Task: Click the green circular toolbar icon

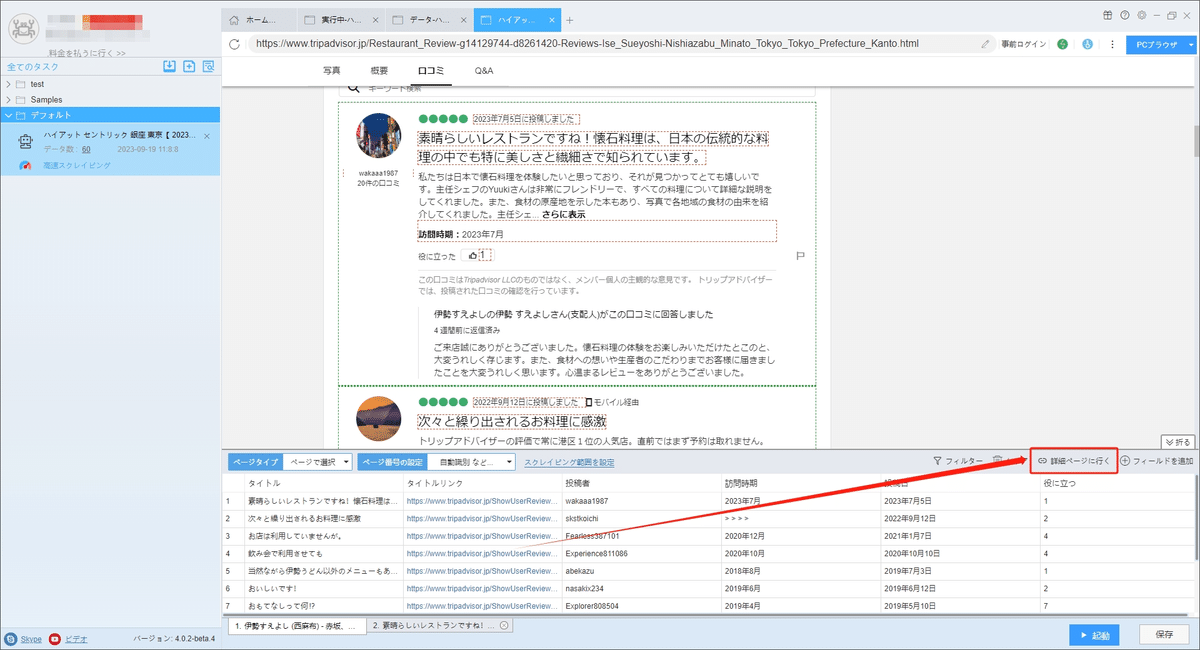Action: pyautogui.click(x=1063, y=44)
